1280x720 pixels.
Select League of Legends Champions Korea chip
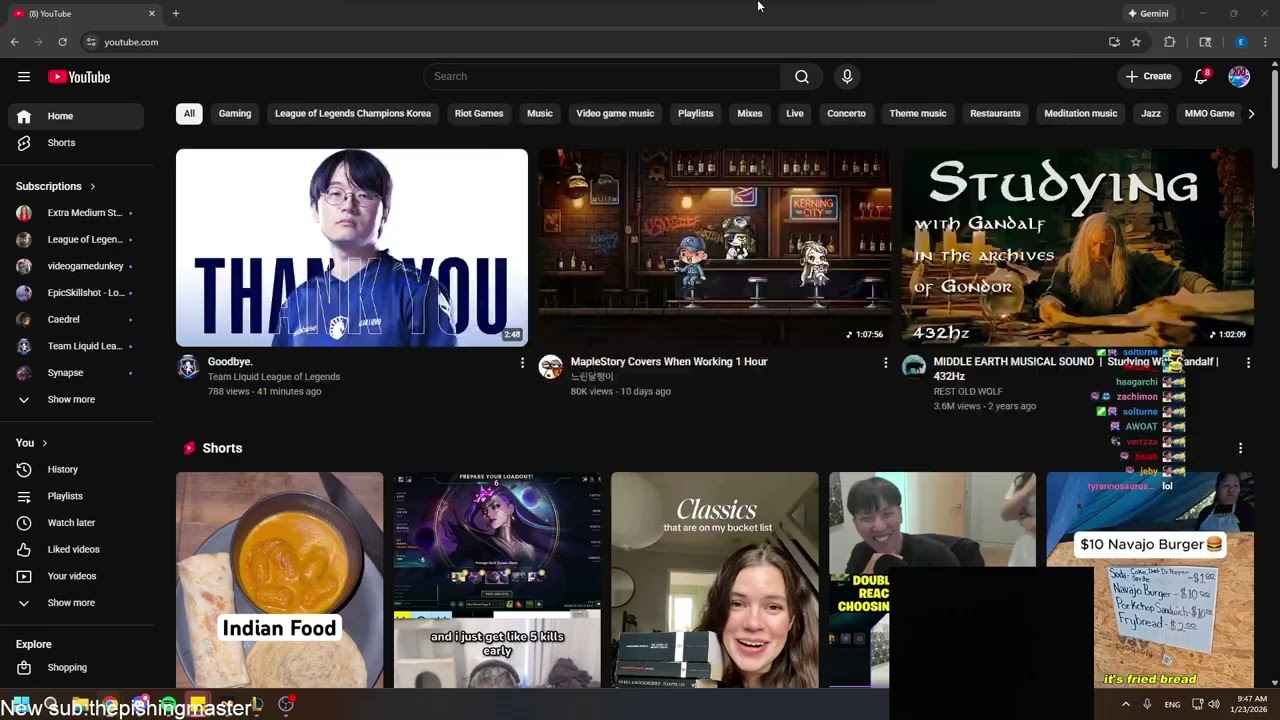[353, 114]
